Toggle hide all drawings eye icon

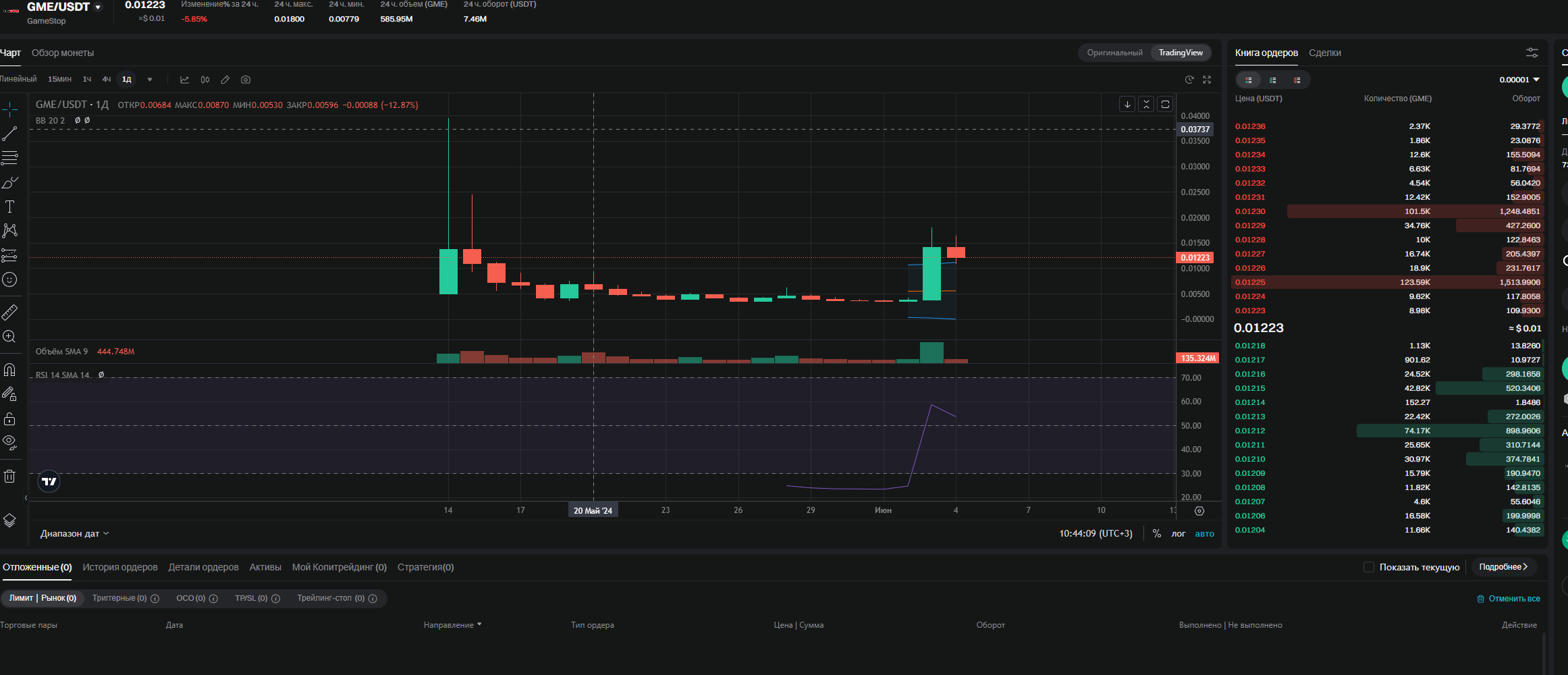pos(9,443)
